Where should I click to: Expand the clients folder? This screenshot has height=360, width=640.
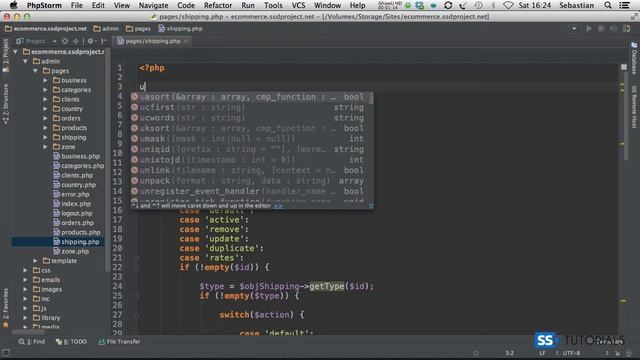(x=45, y=99)
